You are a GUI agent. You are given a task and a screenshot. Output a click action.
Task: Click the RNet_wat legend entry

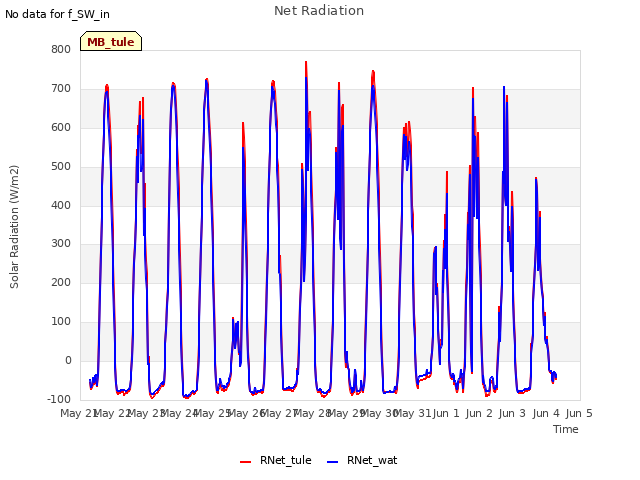(362, 460)
